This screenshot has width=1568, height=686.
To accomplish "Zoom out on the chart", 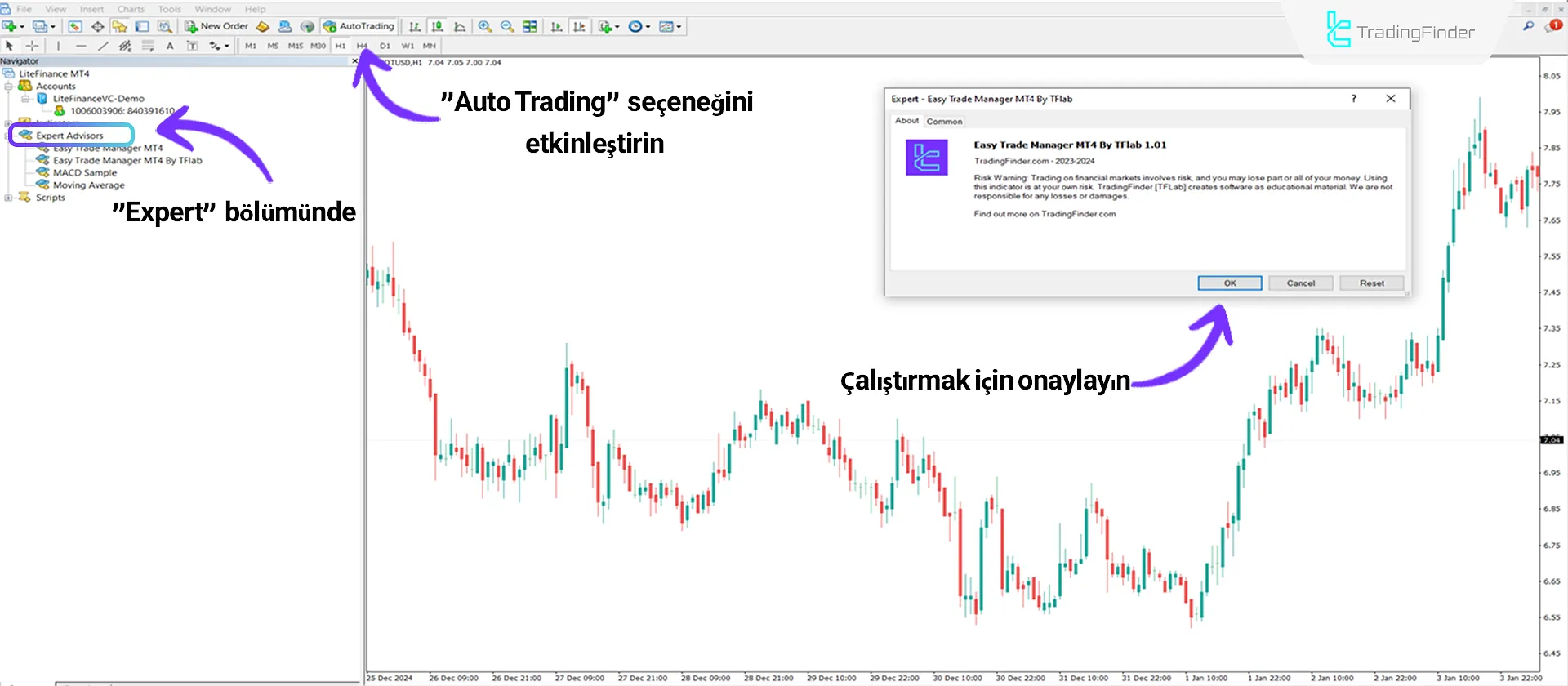I will coord(507,26).
